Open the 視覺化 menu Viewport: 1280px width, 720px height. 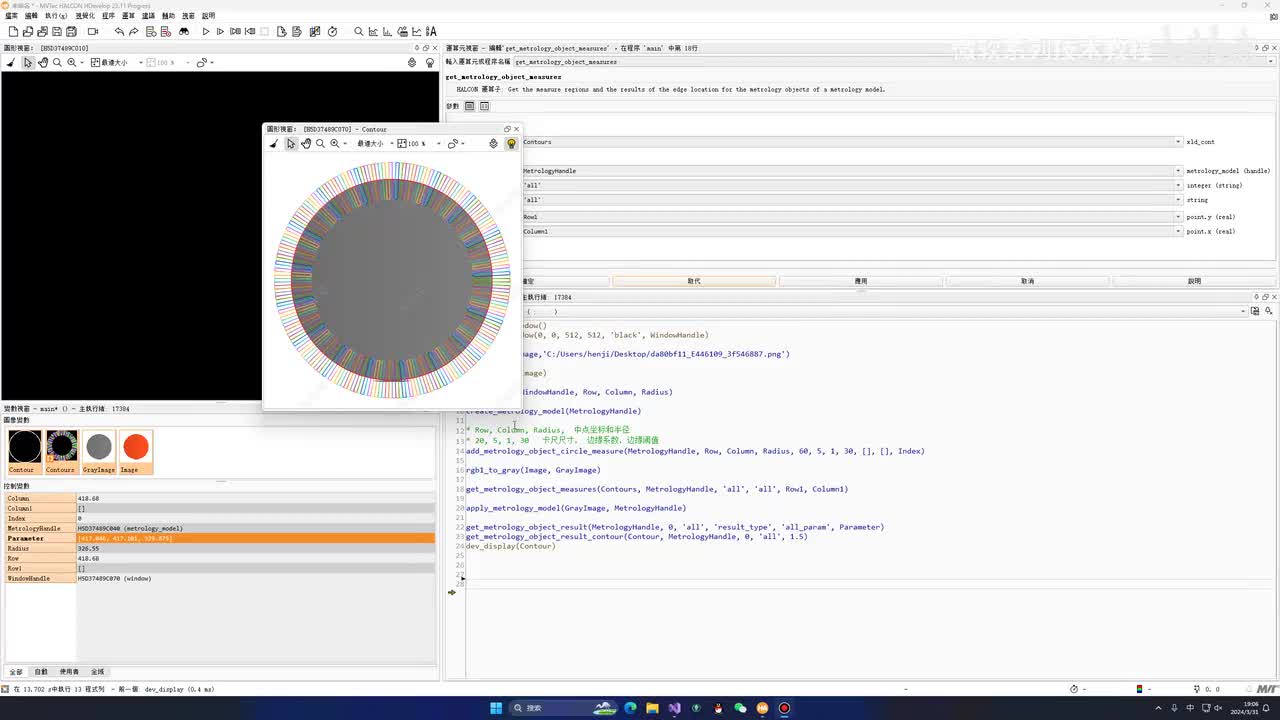pyautogui.click(x=85, y=16)
